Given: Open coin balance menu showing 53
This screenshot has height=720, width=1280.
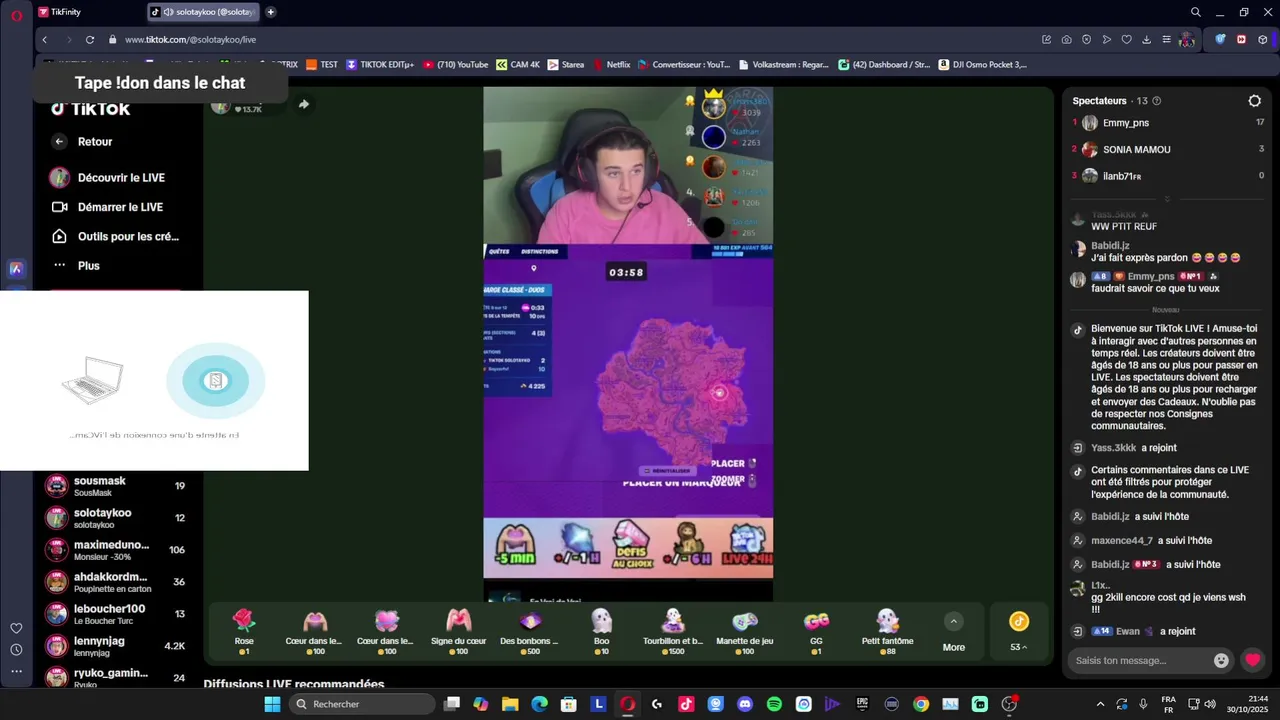Looking at the screenshot, I should (1019, 632).
